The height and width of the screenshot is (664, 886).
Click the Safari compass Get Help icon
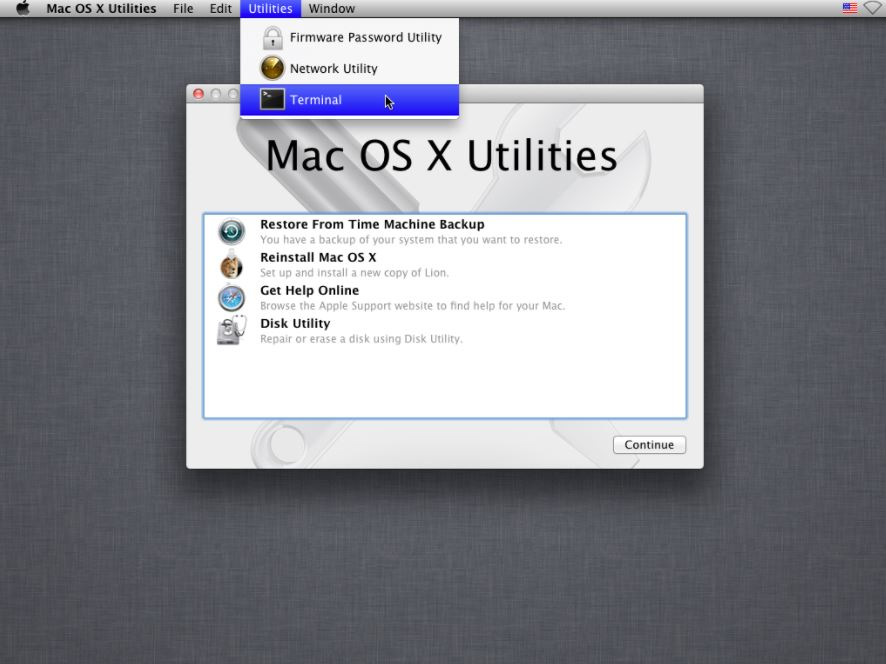[231, 298]
